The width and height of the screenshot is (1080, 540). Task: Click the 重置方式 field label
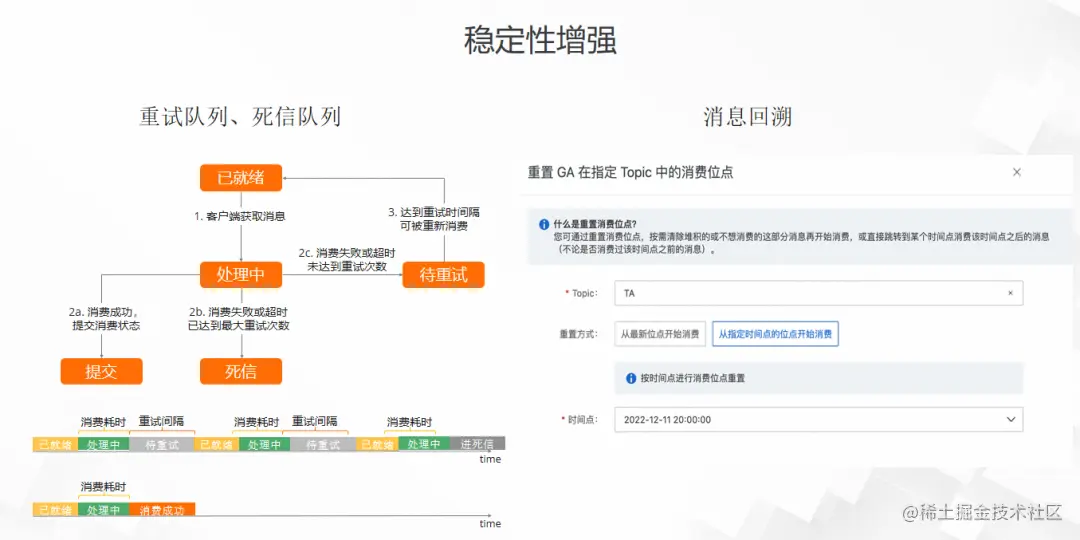tap(580, 334)
